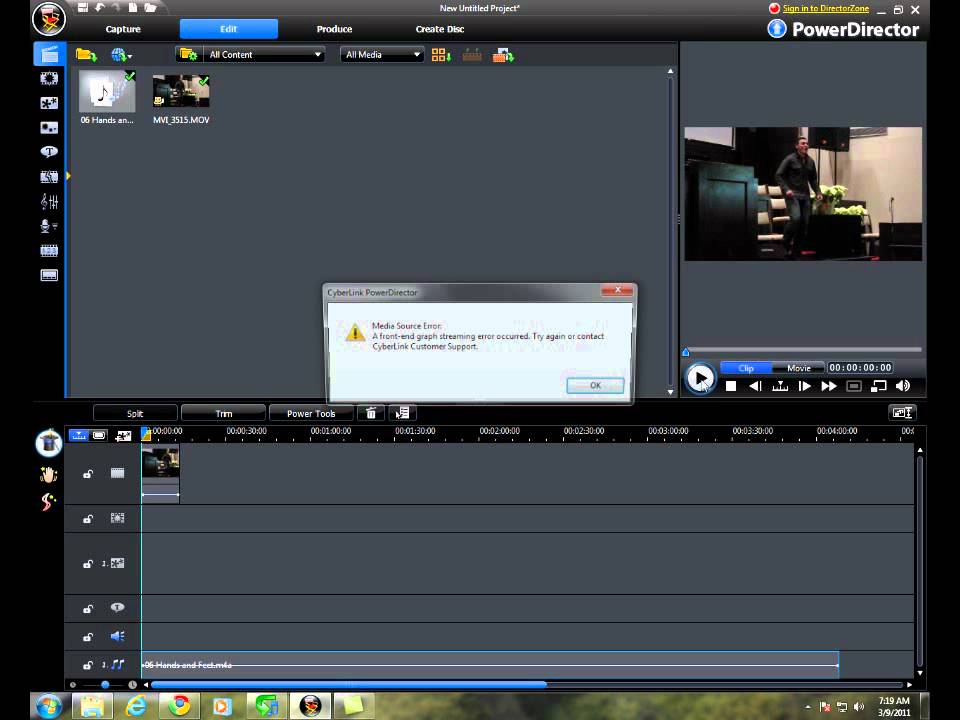This screenshot has height=720, width=960.
Task: Click the timeline view toggle icon at right
Action: tap(902, 413)
